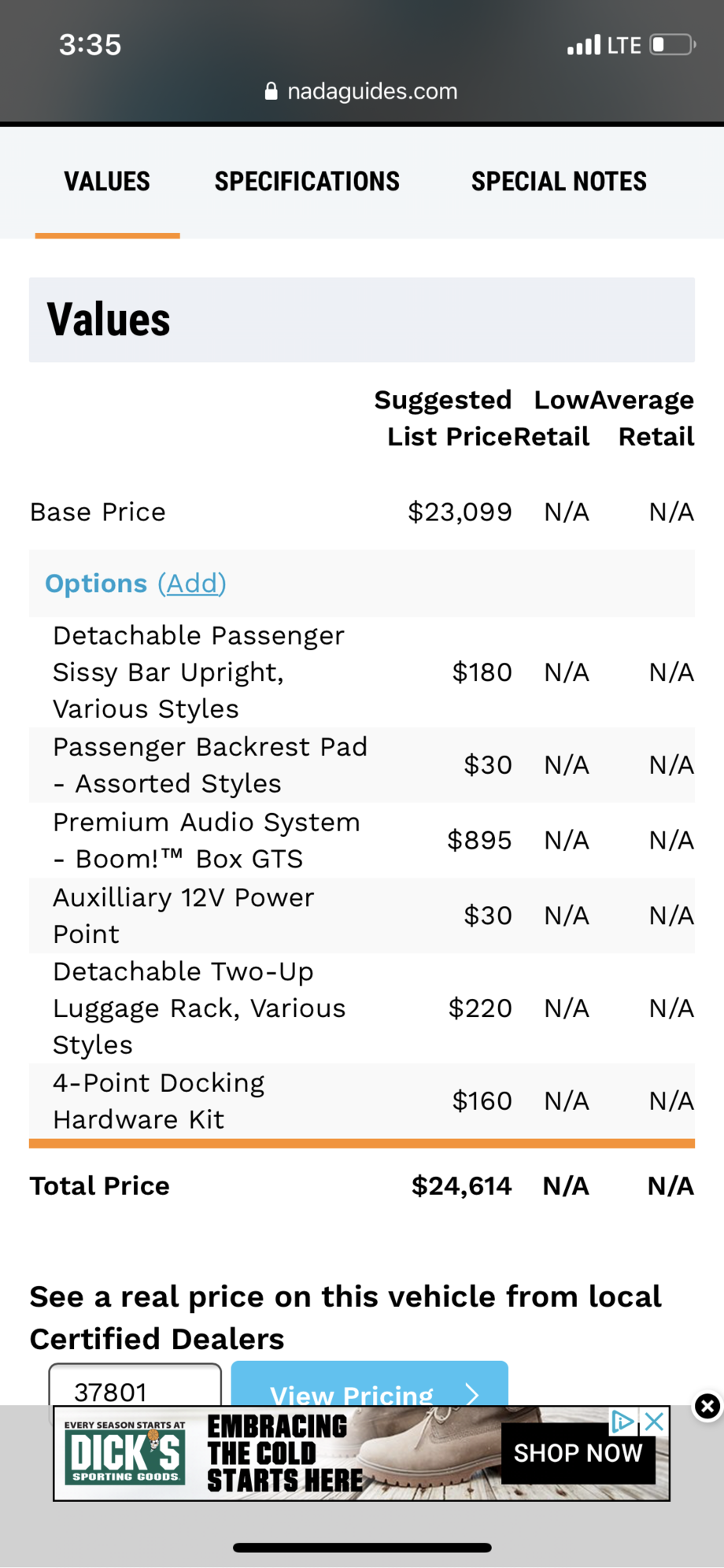Tap the home indicator bar
724x1568 pixels.
coord(362,1548)
